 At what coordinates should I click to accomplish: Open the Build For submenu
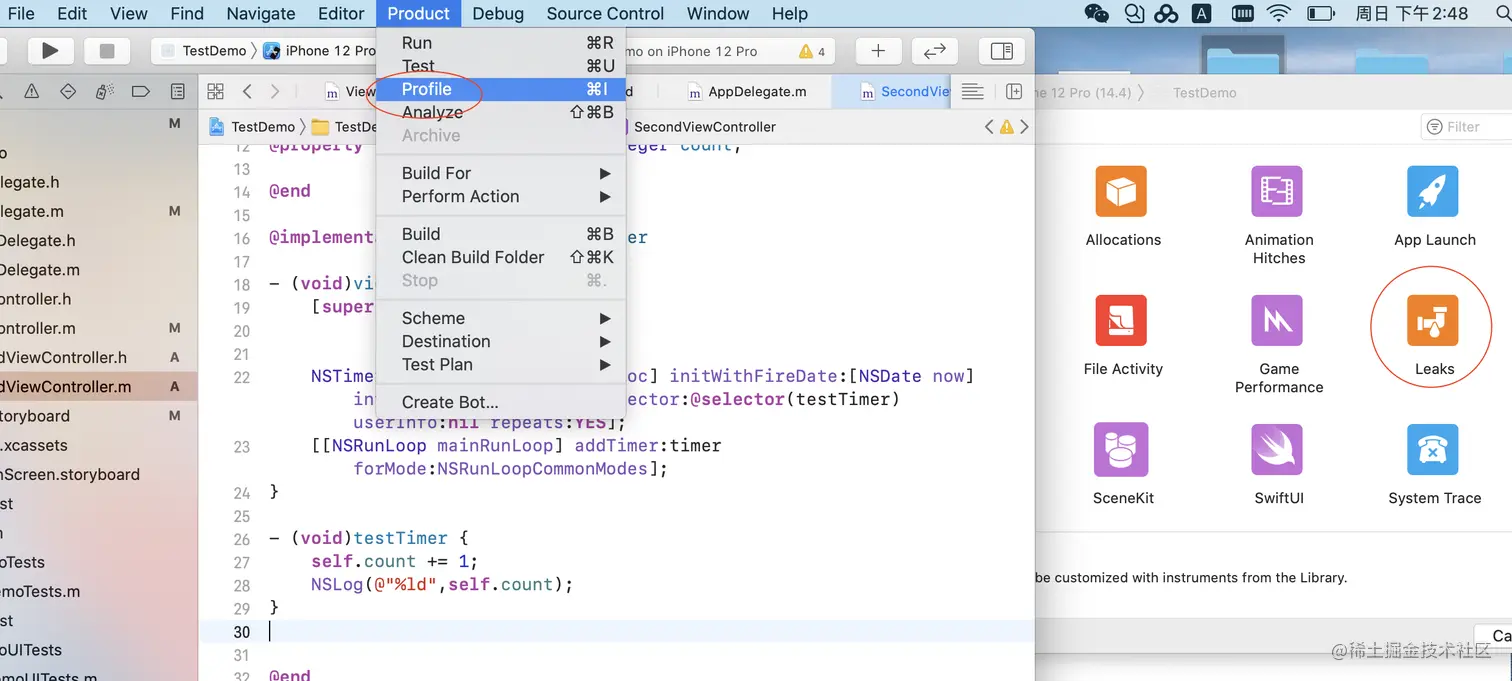[500, 173]
